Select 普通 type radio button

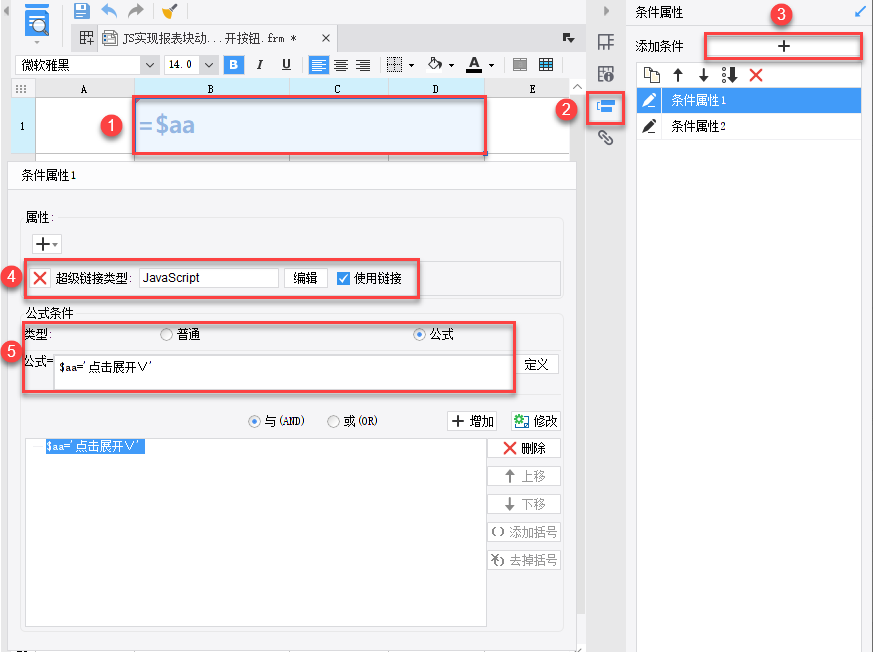pos(166,335)
